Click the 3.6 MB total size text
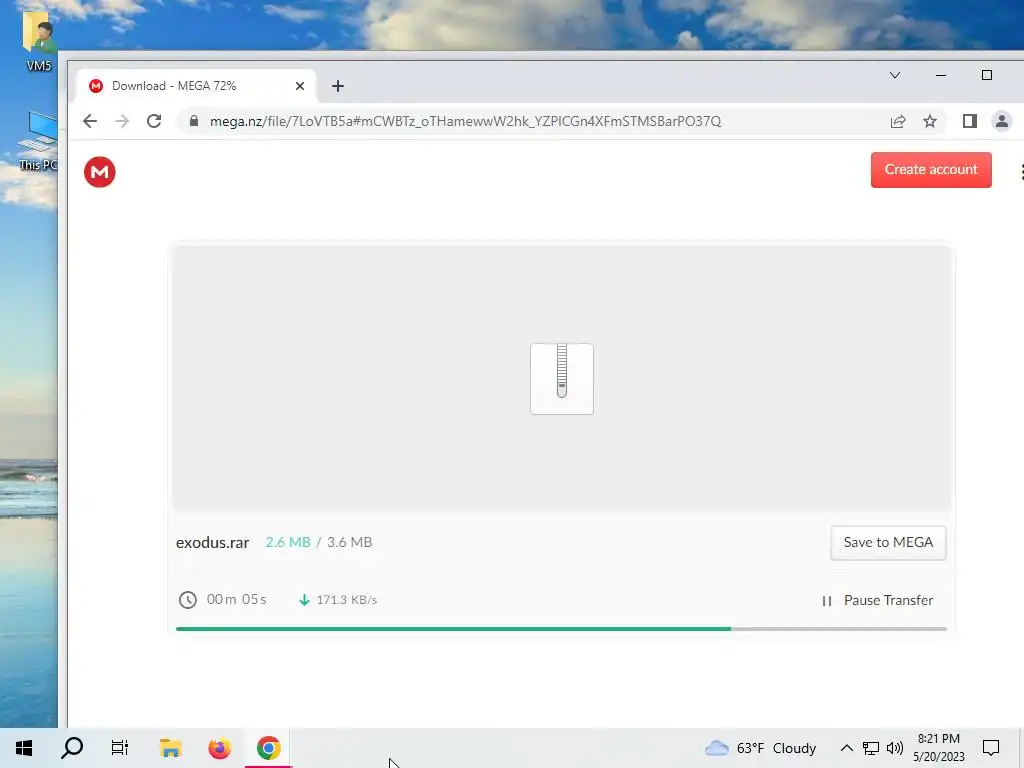This screenshot has width=1024, height=768. [x=349, y=542]
